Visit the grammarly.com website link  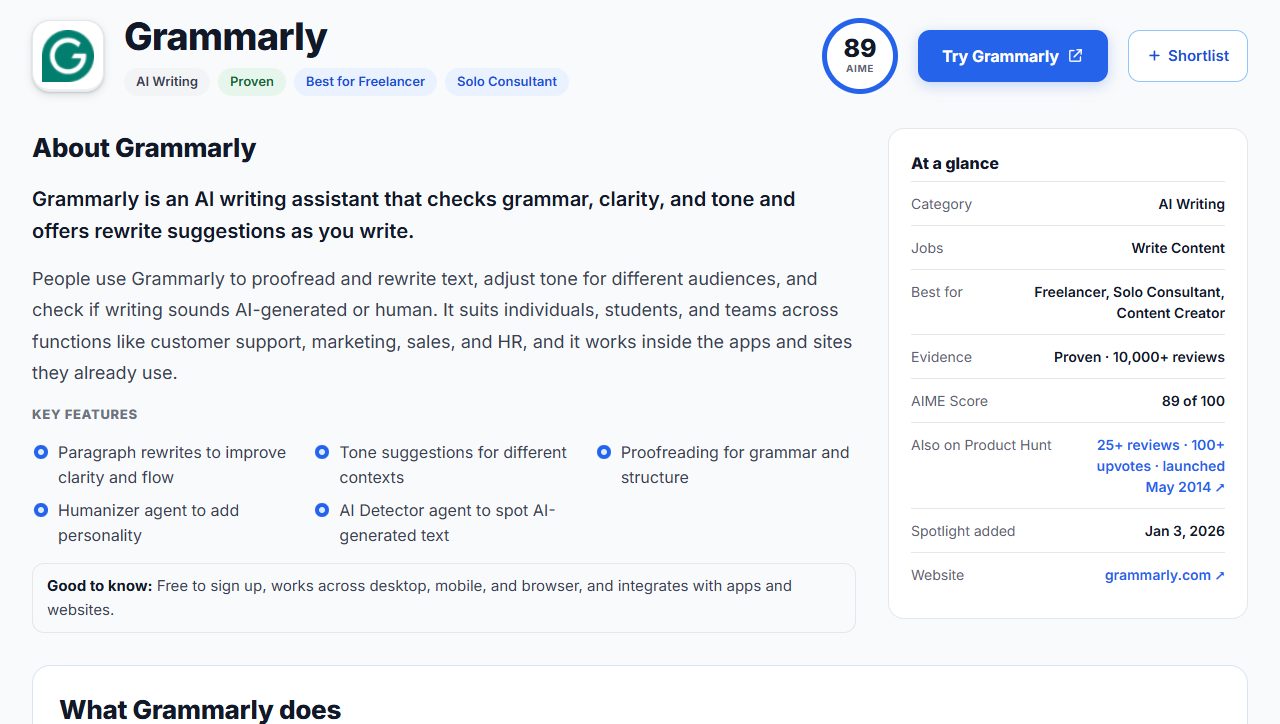1165,575
